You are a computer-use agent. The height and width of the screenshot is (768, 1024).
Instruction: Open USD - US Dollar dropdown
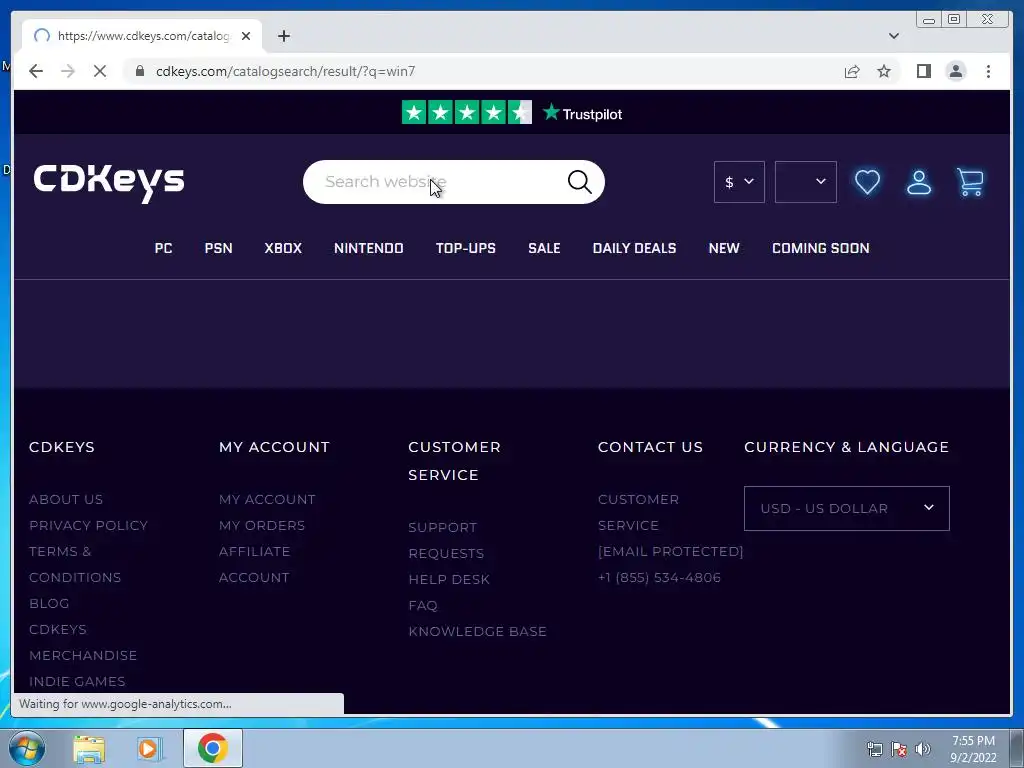pos(846,508)
